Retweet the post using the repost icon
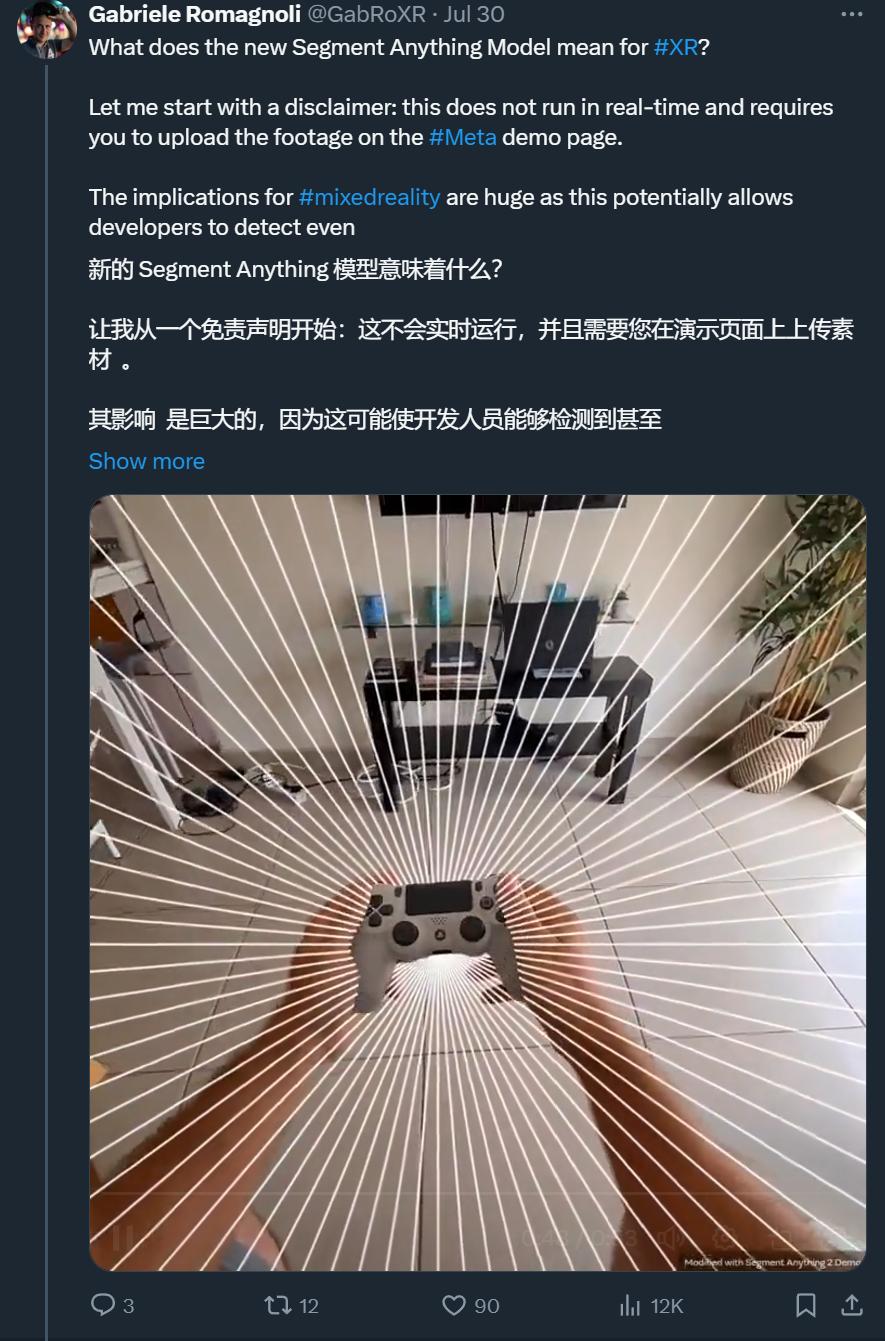The height and width of the screenshot is (1341, 885). (277, 1305)
